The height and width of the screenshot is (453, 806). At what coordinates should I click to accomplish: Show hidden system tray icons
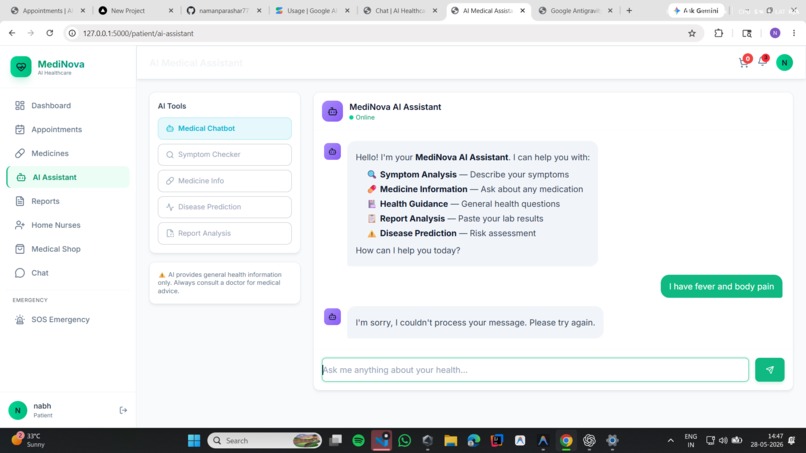(670, 441)
